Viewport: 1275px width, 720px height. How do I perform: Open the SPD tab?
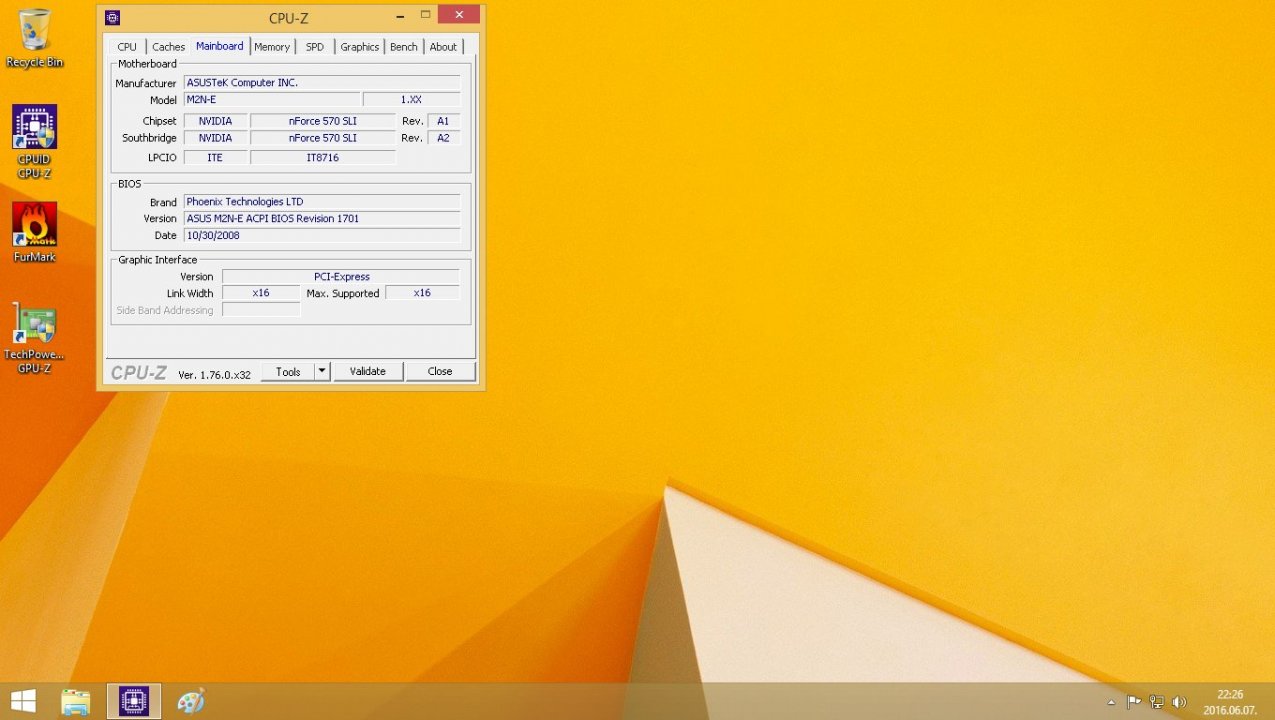[314, 47]
